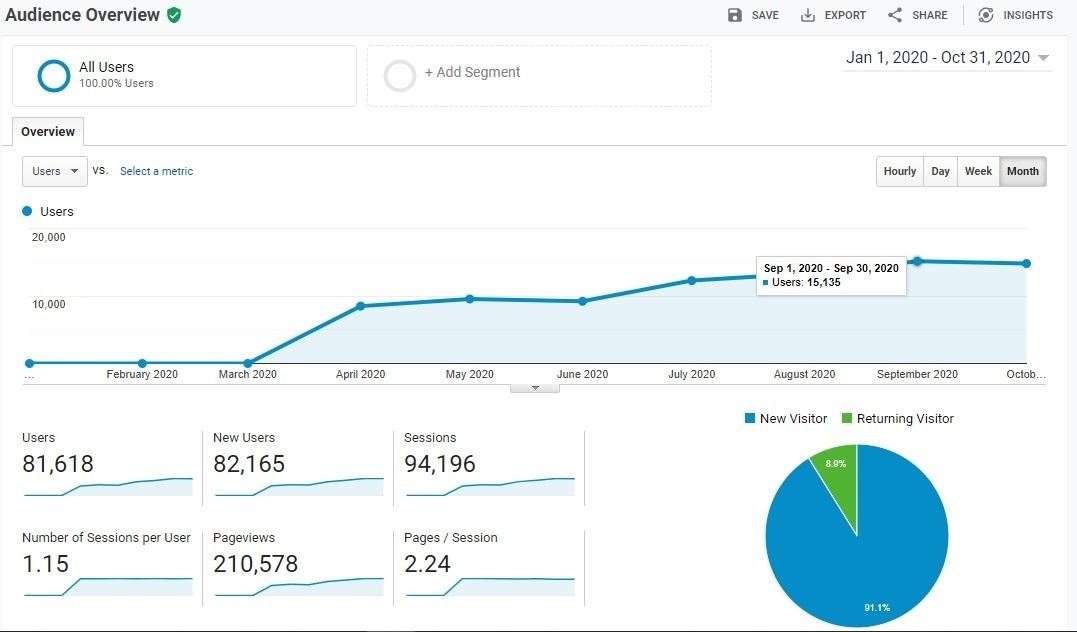Image resolution: width=1077 pixels, height=632 pixels.
Task: Open the Share icon
Action: pyautogui.click(x=896, y=15)
